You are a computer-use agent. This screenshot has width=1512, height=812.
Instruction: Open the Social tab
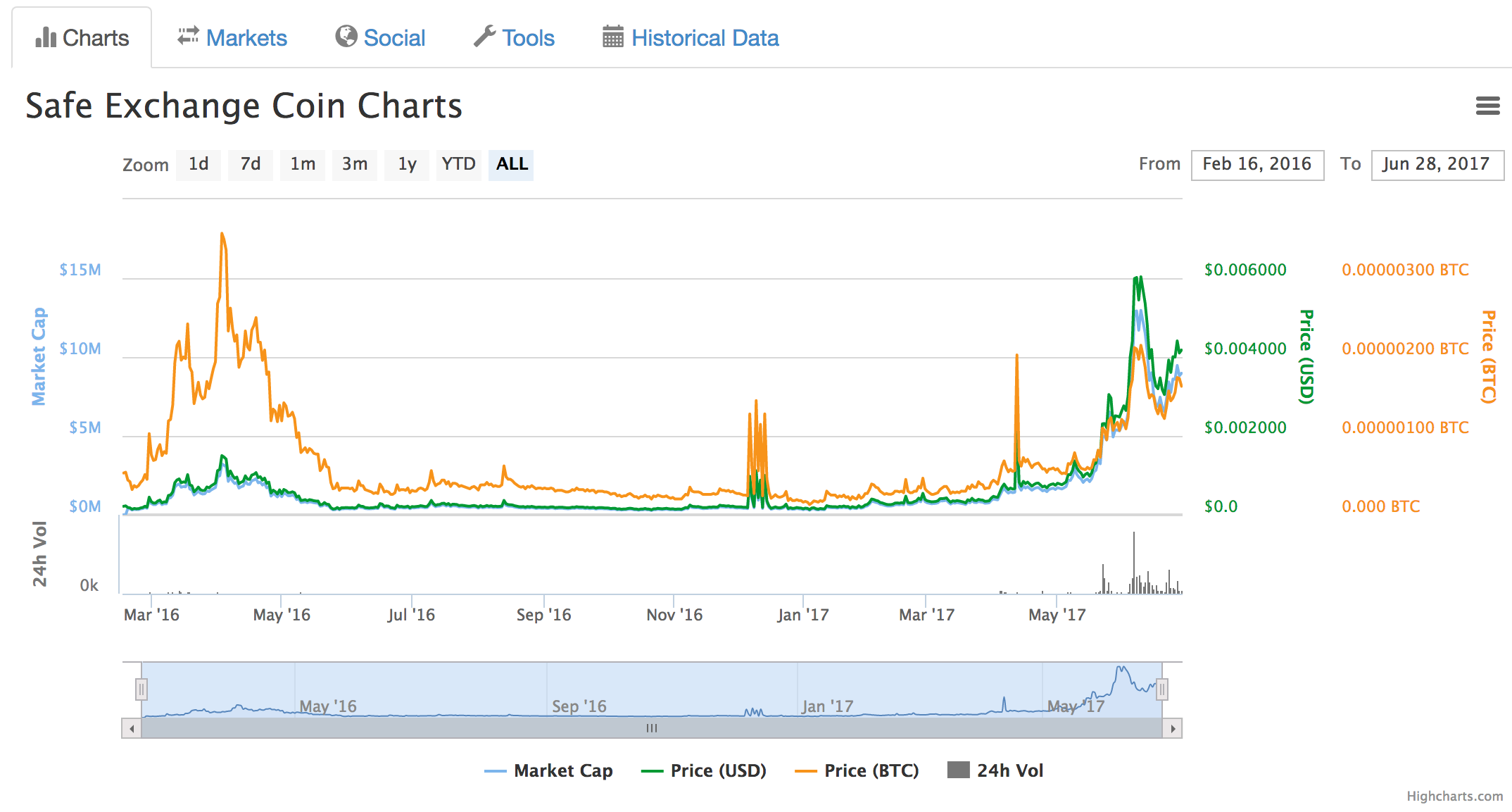[x=381, y=37]
